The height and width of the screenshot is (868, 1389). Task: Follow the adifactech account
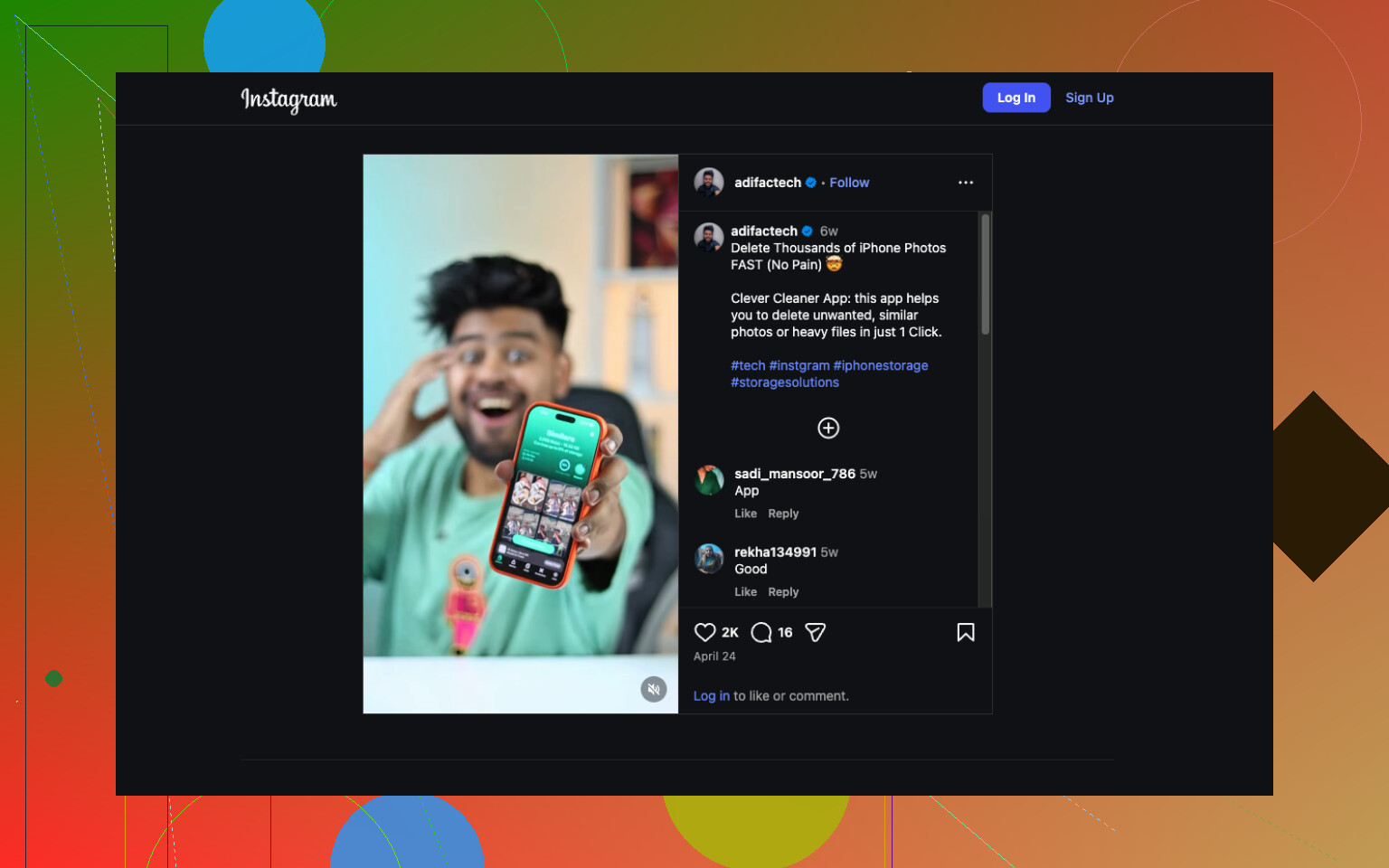(x=849, y=183)
